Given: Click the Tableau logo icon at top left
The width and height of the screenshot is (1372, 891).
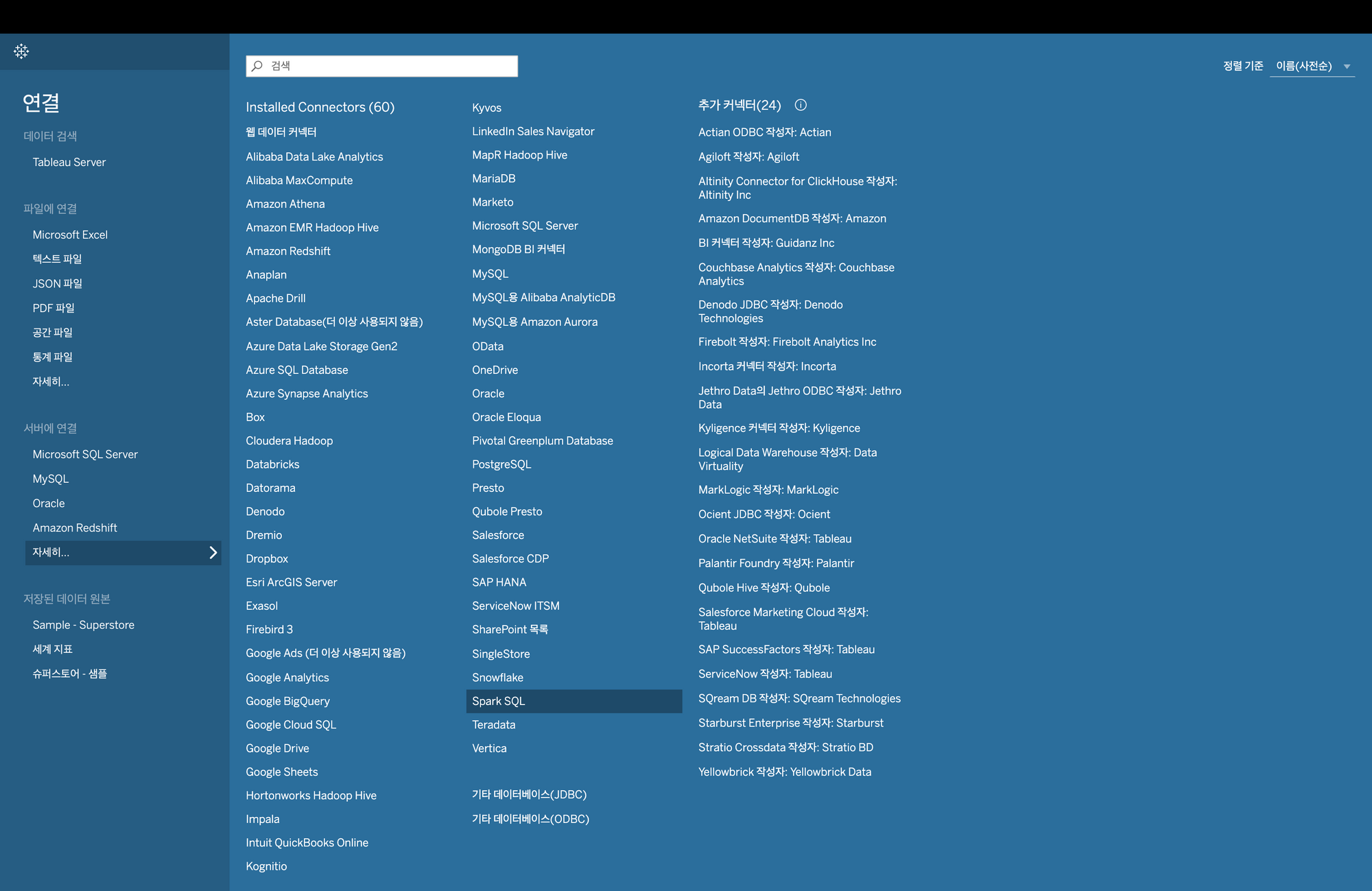Looking at the screenshot, I should click(x=21, y=51).
